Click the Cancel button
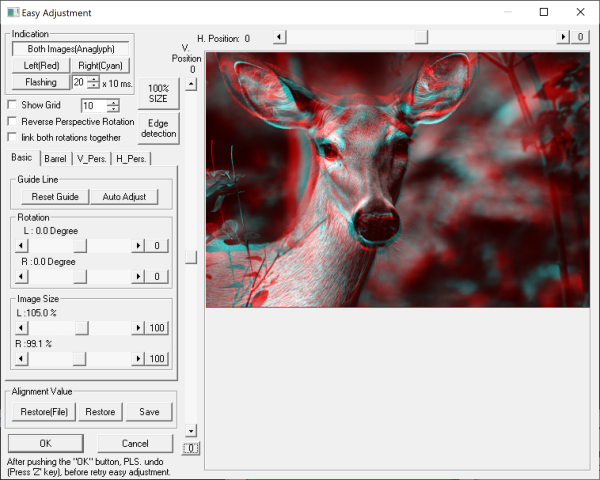This screenshot has width=600, height=480. (135, 443)
